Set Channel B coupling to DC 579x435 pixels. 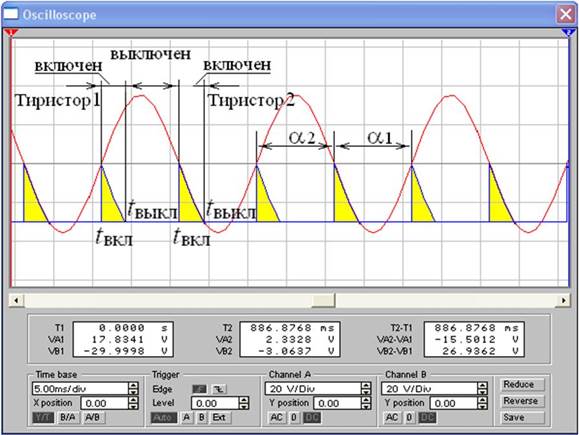[x=428, y=418]
